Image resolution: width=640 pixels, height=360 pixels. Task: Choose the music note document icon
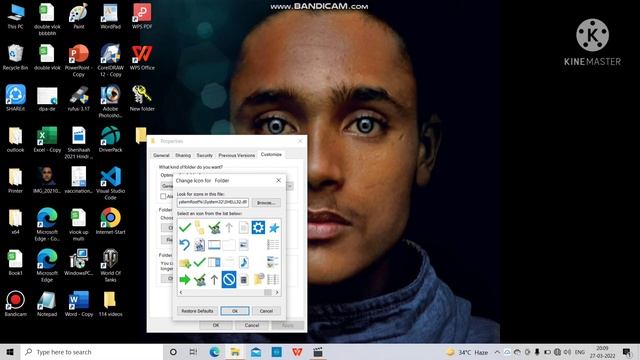coord(244,262)
